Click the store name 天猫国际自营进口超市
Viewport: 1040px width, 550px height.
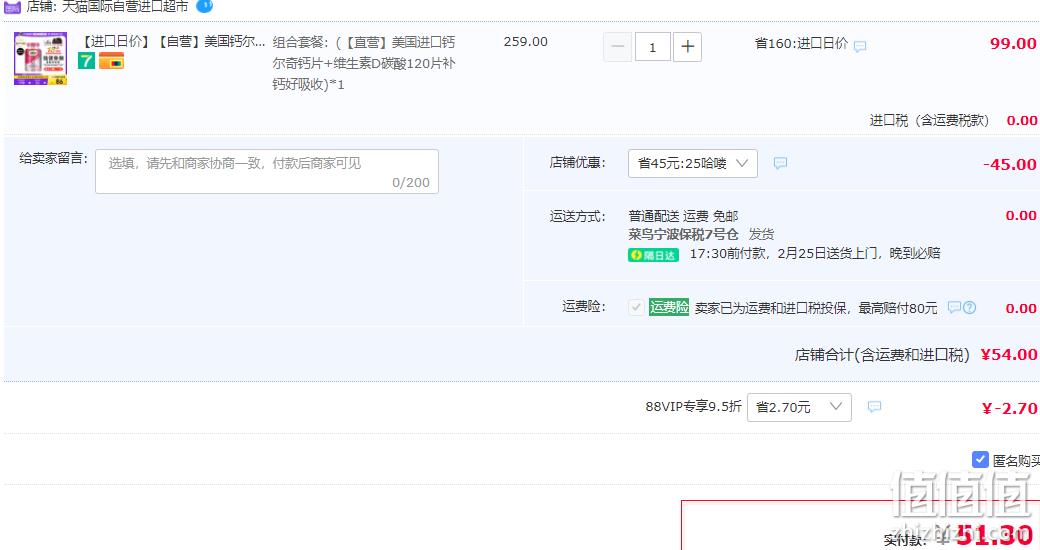point(125,7)
